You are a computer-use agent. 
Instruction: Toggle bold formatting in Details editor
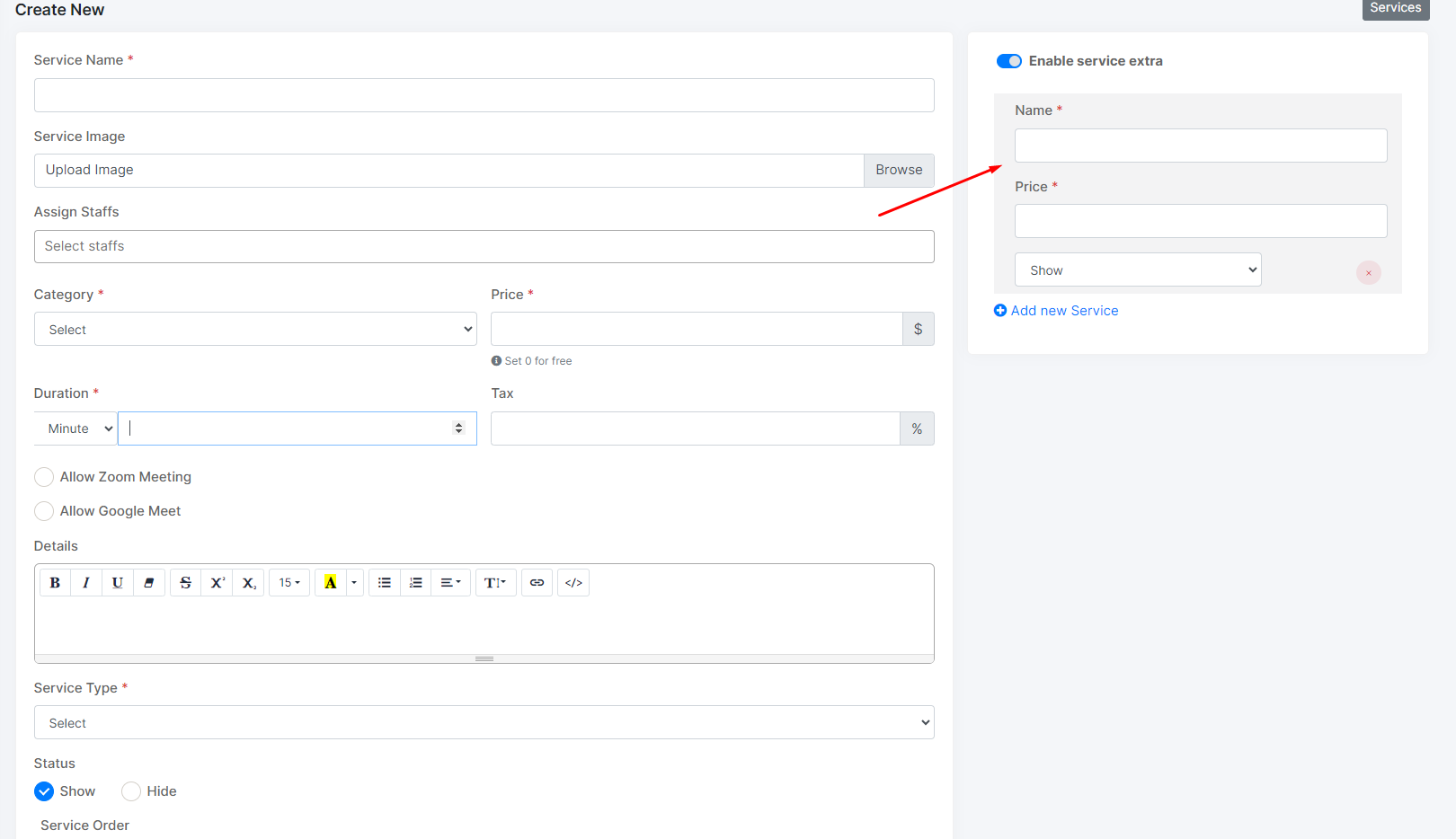(55, 583)
